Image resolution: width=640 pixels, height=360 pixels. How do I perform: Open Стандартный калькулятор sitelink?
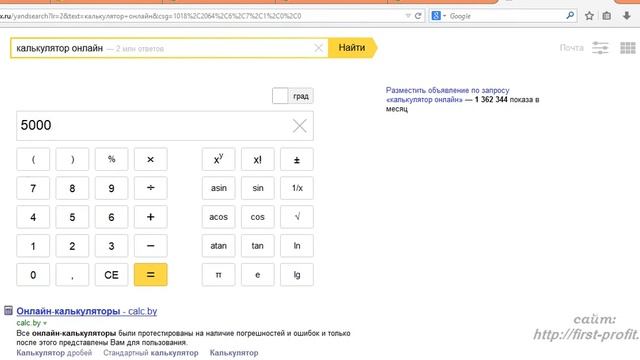click(x=151, y=353)
